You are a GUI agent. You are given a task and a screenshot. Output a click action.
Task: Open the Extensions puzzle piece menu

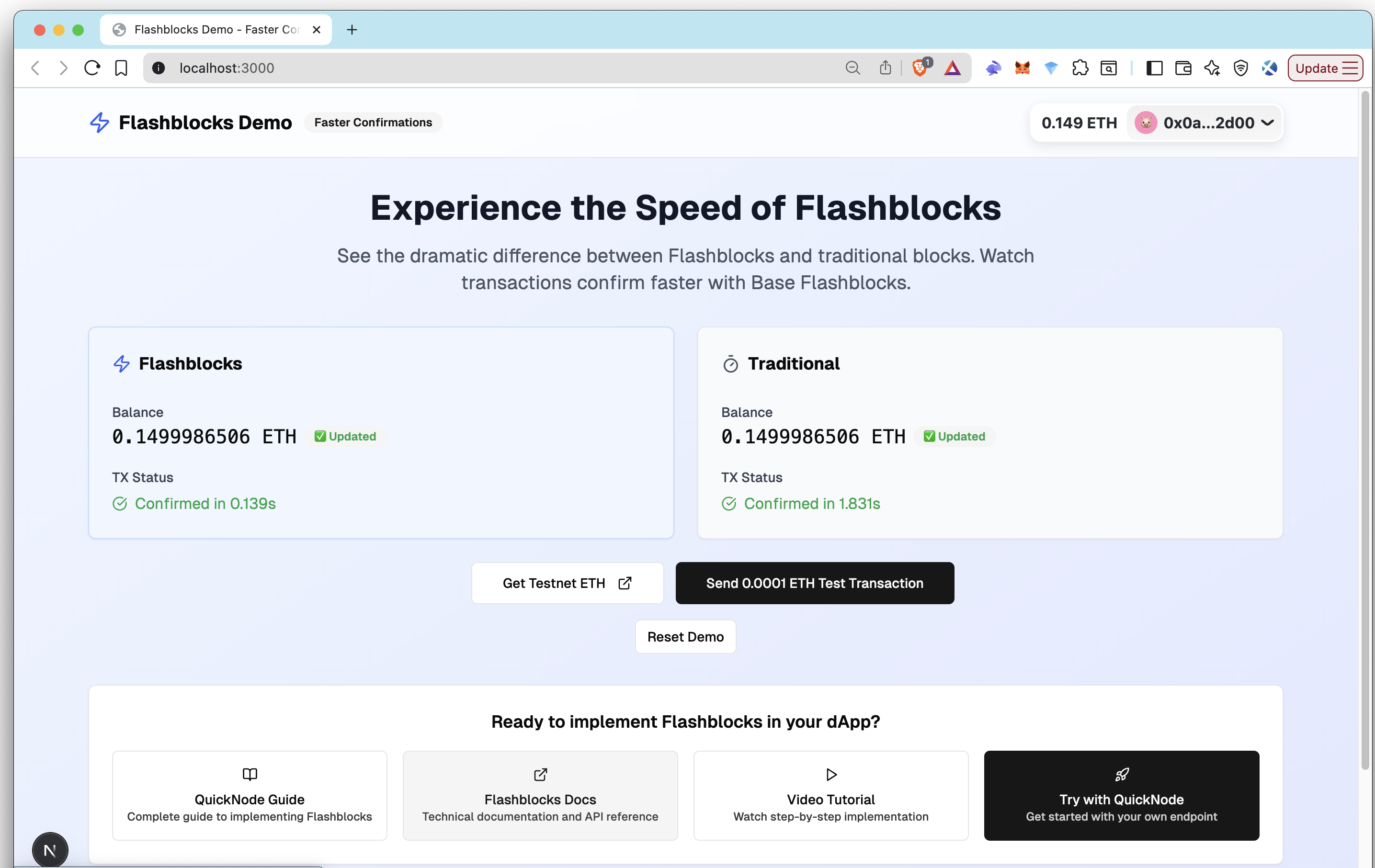(x=1080, y=68)
